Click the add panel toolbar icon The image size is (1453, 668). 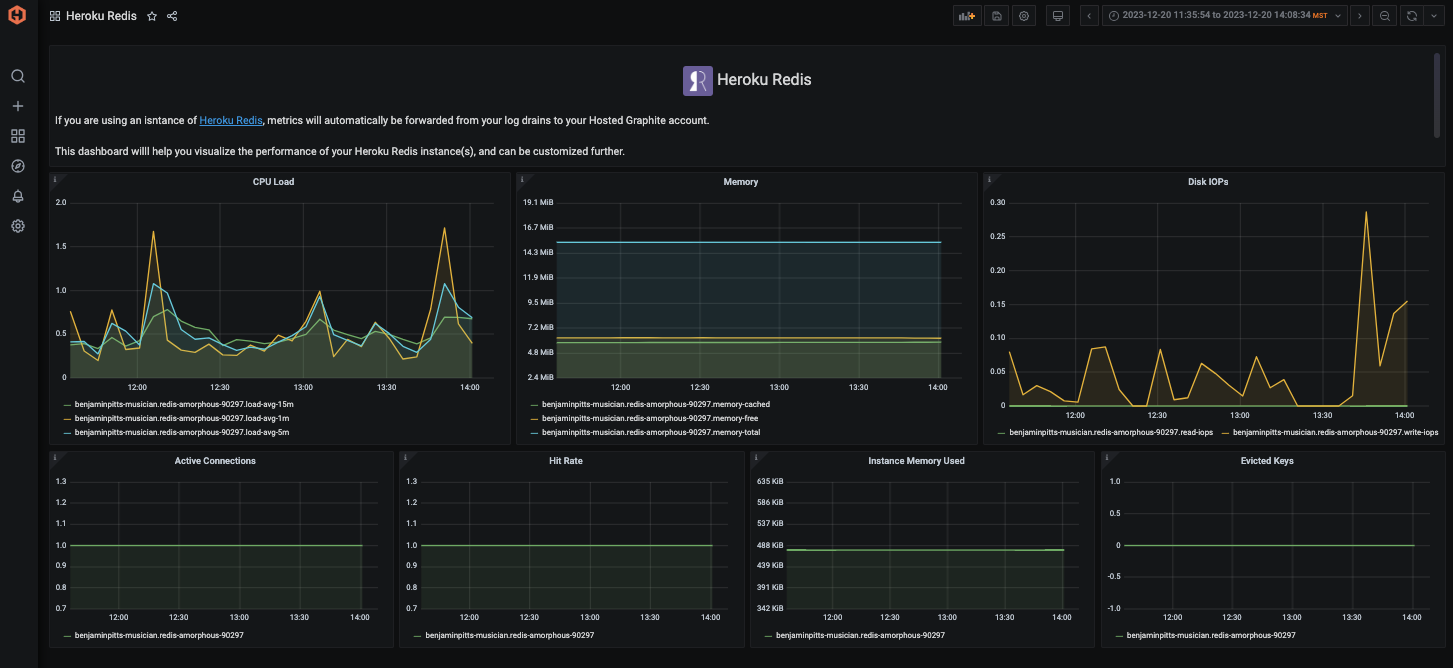click(966, 15)
